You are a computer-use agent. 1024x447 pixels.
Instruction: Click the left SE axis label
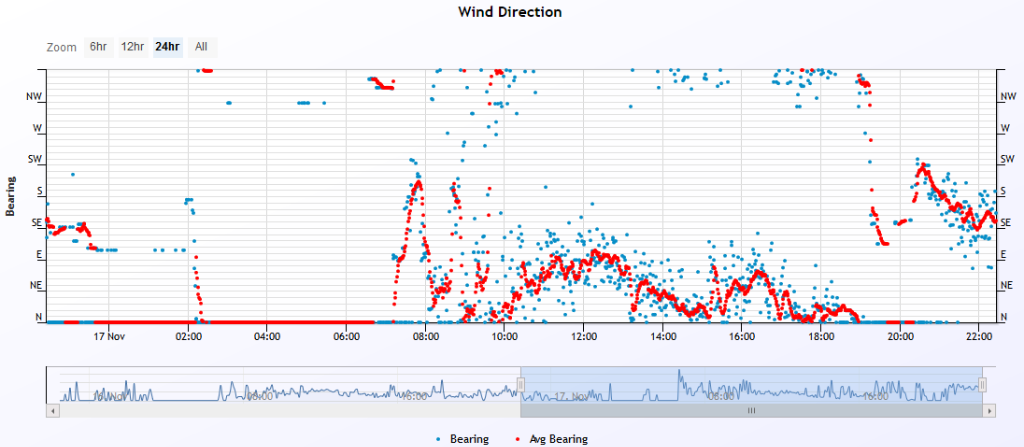point(36,222)
